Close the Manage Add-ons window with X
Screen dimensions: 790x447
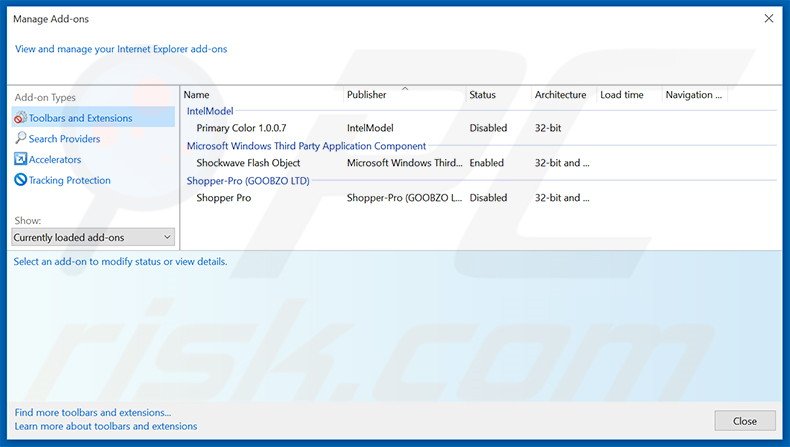[x=769, y=19]
